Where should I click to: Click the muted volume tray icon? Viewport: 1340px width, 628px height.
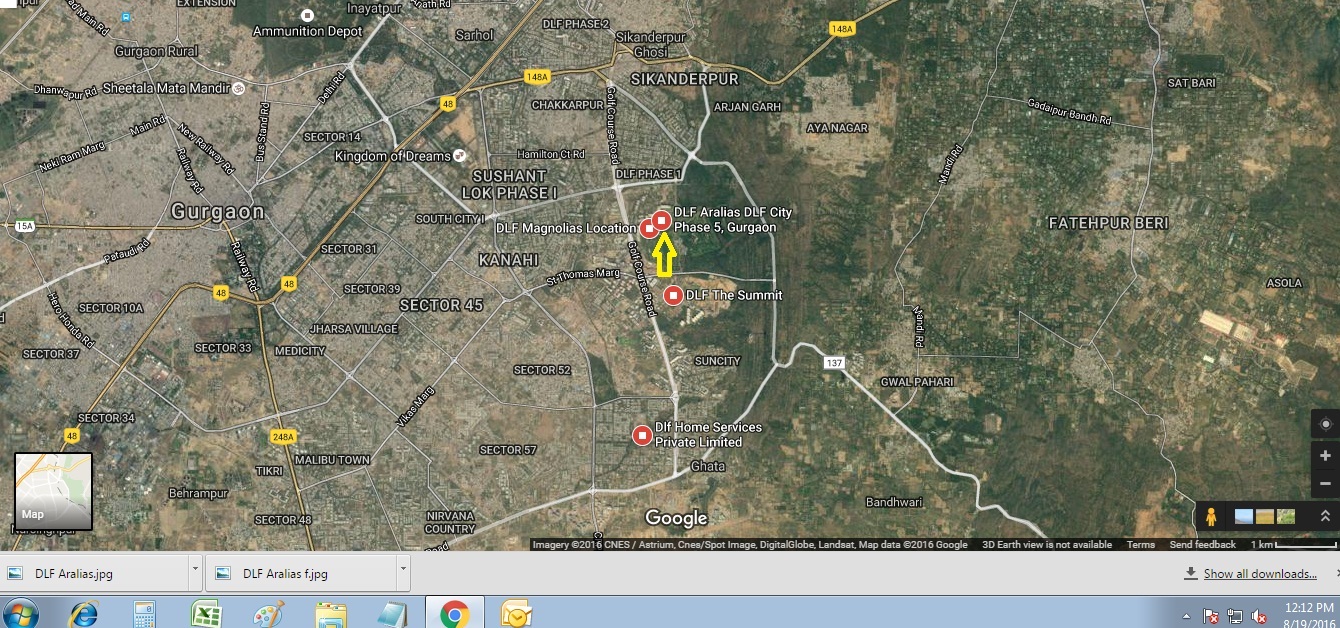[1259, 616]
